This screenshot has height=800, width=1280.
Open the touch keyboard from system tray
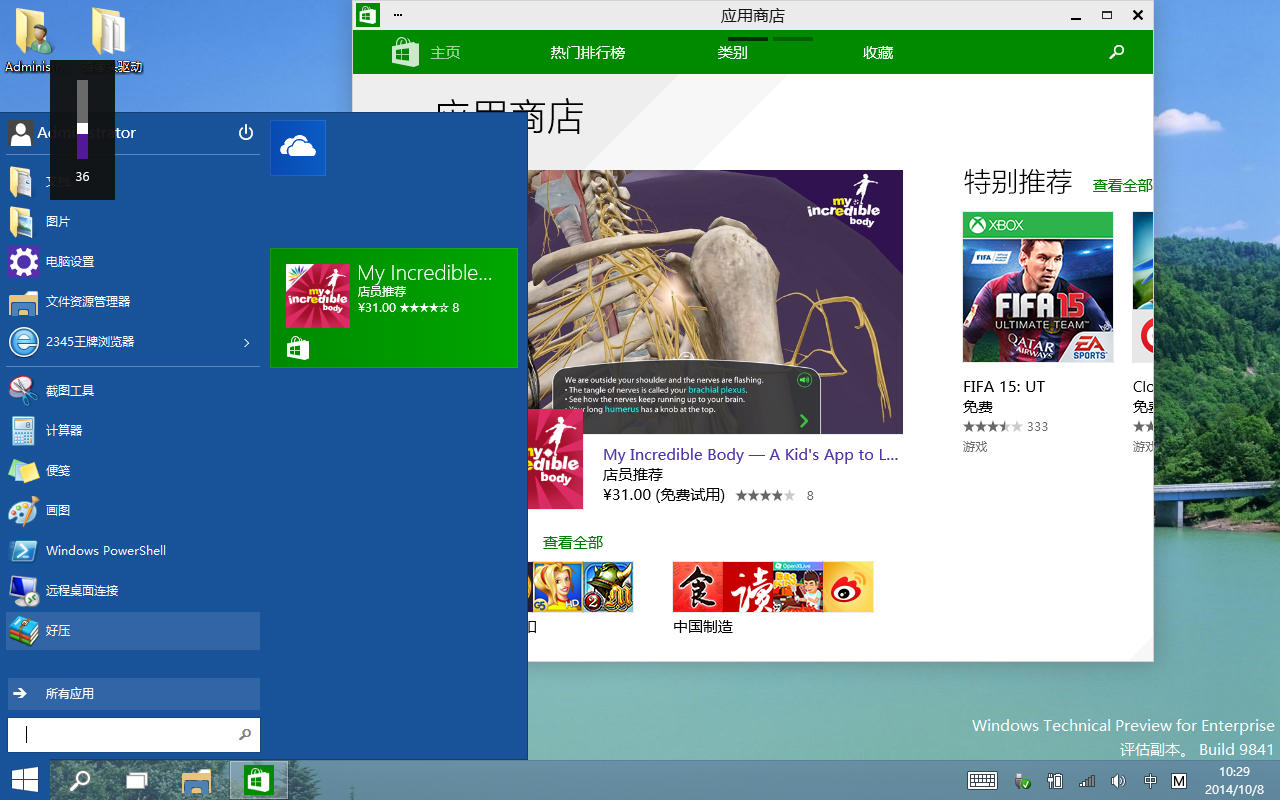click(982, 780)
